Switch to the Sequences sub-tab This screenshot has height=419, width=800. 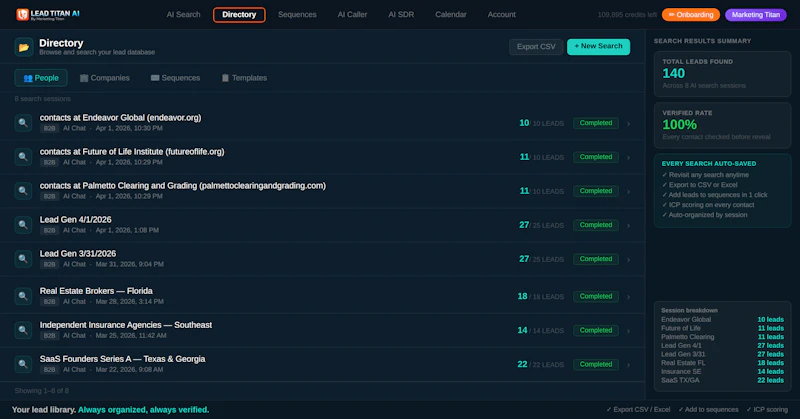[x=176, y=78]
